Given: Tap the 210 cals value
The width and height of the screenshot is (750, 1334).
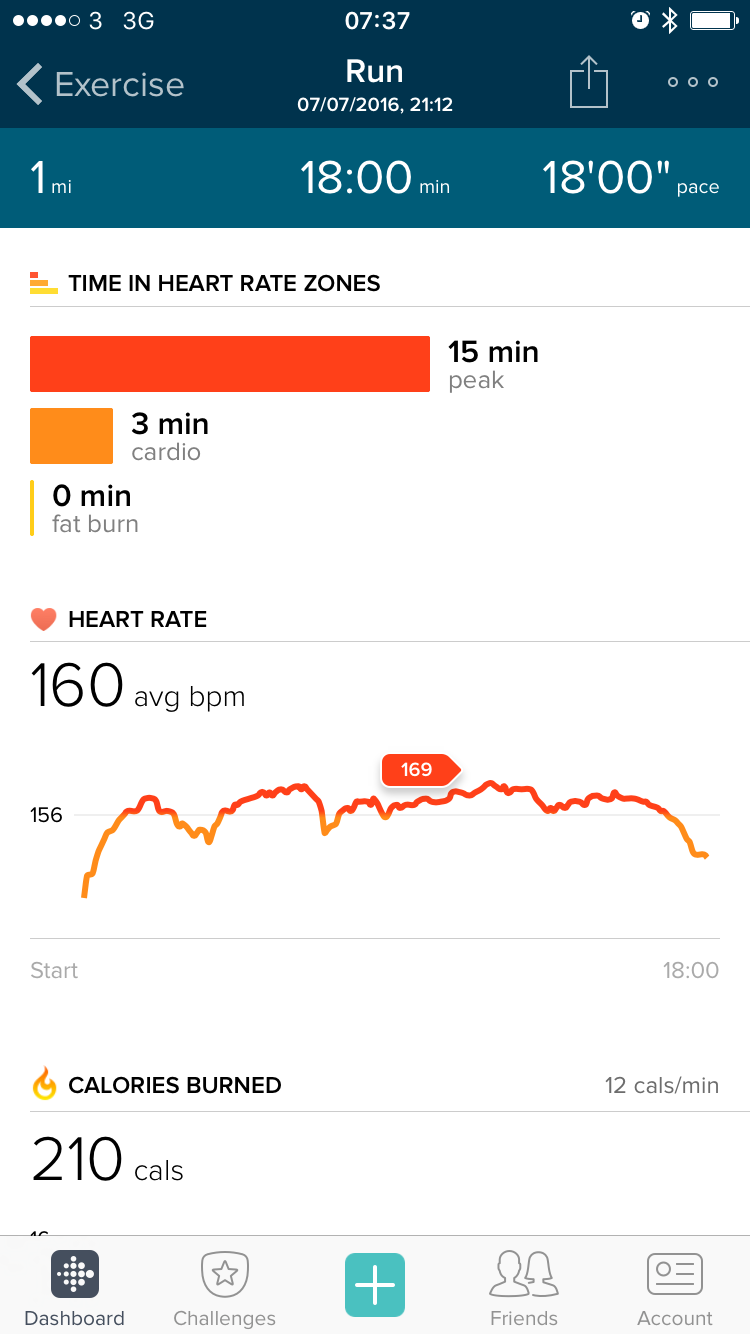Looking at the screenshot, I should pos(107,1160).
